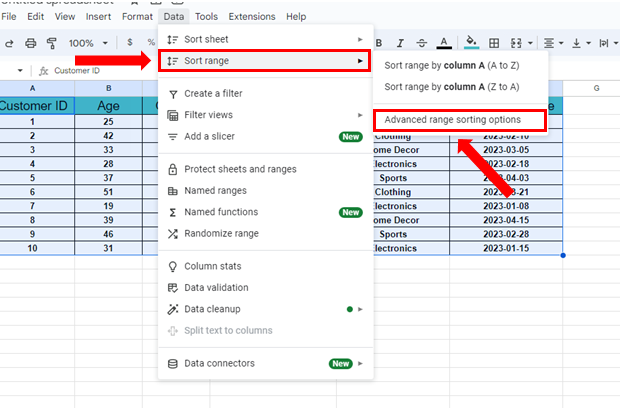Expand Sort sheet submenu arrow
621x410 pixels.
[360, 39]
